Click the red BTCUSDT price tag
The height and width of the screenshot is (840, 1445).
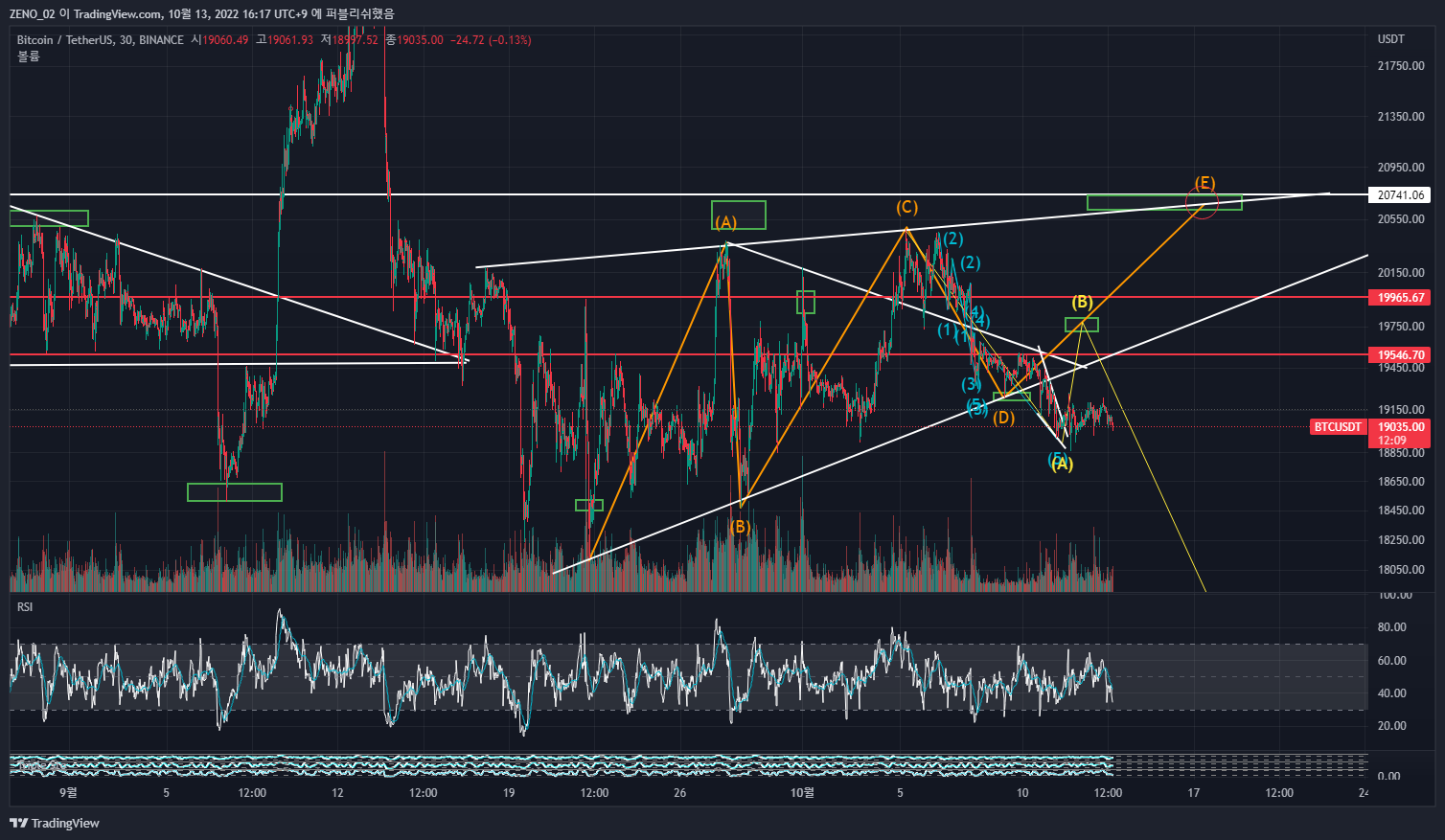pos(1338,427)
